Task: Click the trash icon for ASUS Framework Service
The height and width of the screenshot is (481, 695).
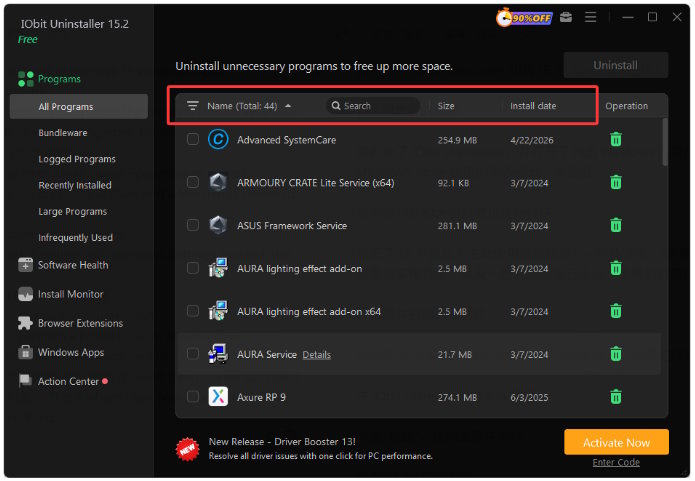Action: pyautogui.click(x=616, y=225)
